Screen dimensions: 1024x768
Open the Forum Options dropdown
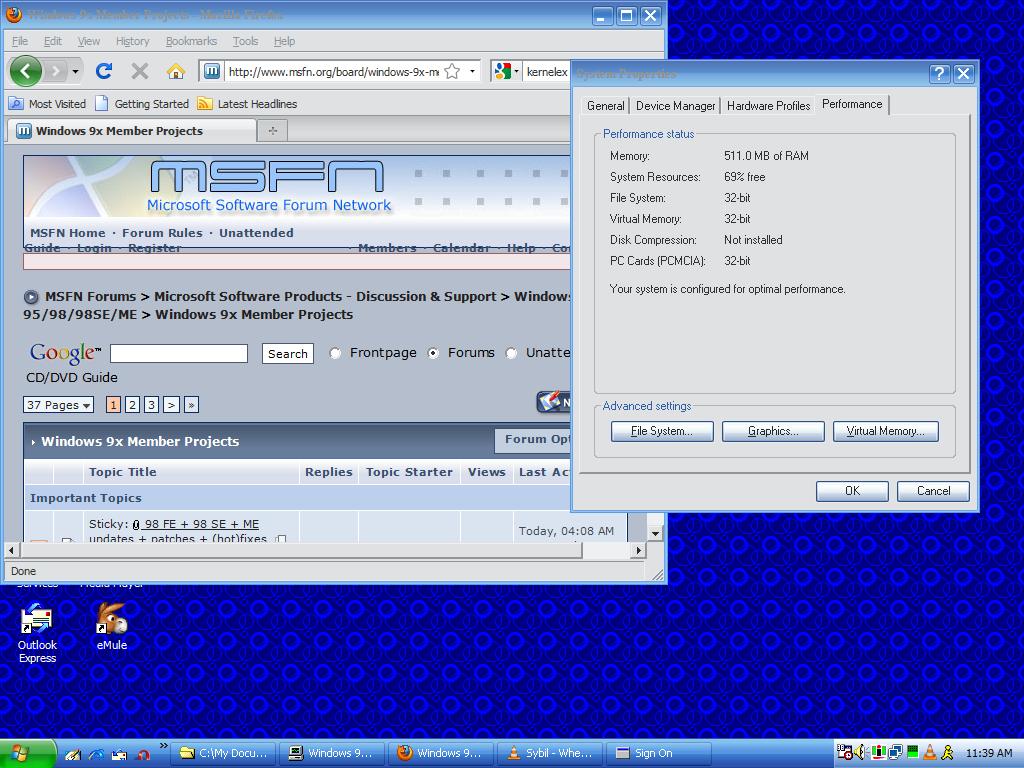point(533,440)
